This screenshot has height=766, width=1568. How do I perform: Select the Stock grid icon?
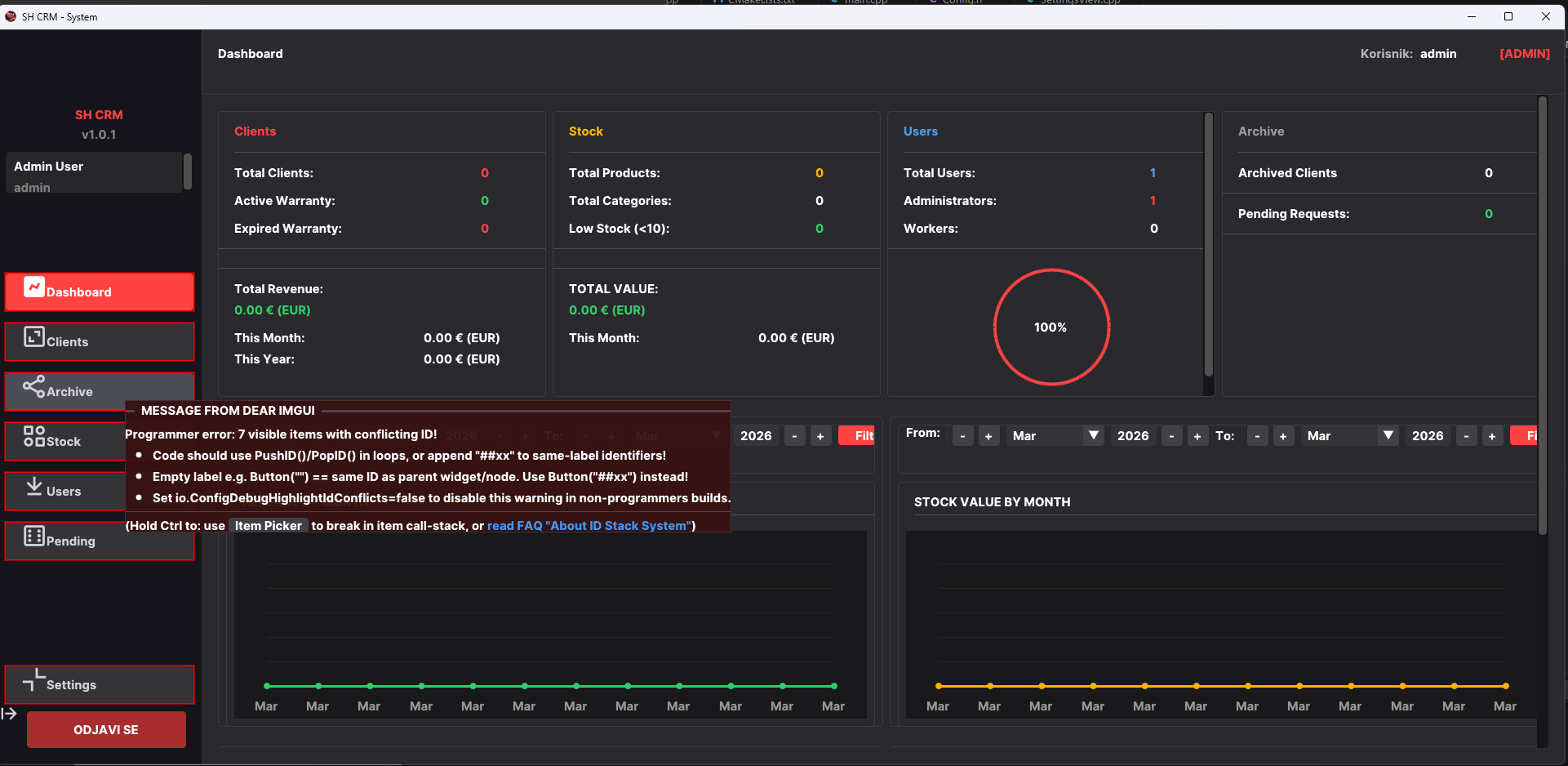[33, 436]
